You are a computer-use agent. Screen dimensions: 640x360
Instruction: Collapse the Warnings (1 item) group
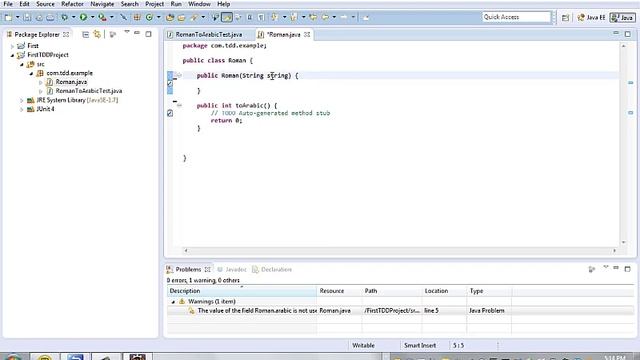[x=173, y=302]
